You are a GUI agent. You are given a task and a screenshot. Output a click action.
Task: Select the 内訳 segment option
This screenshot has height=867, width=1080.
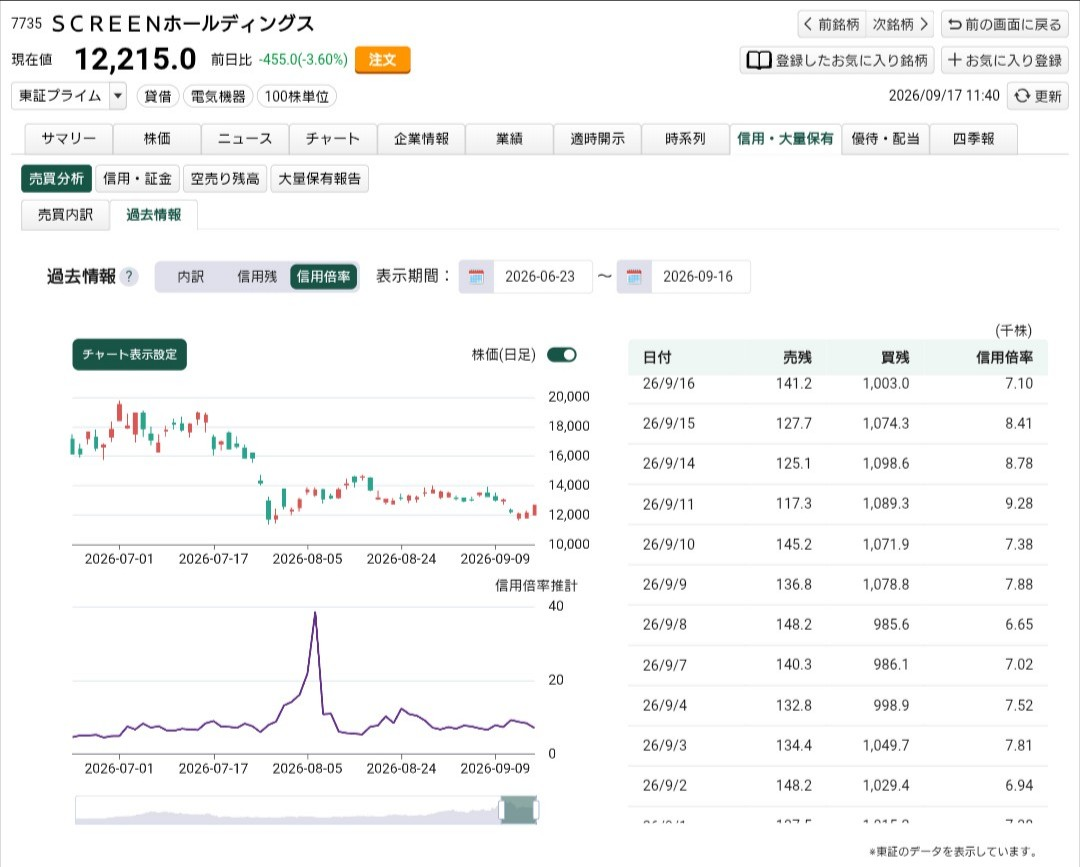[x=190, y=277]
